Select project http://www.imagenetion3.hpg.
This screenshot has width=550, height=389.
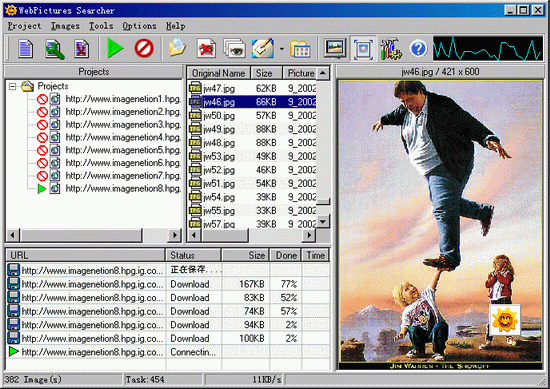pyautogui.click(x=123, y=125)
